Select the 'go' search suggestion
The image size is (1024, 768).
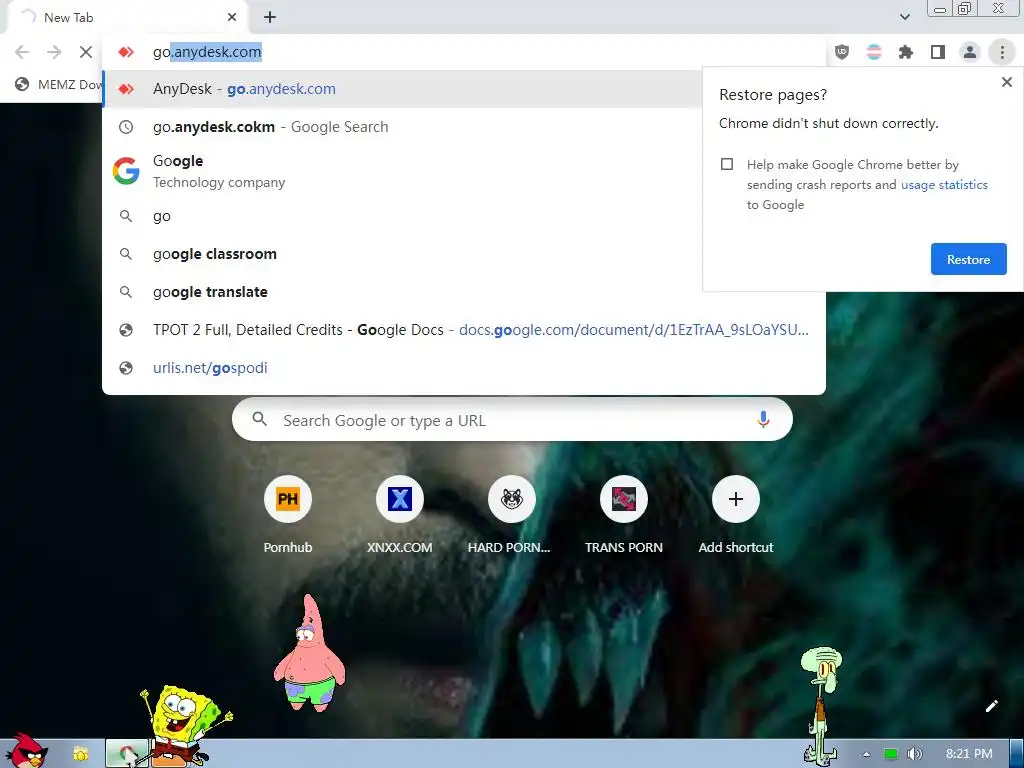pos(402,216)
